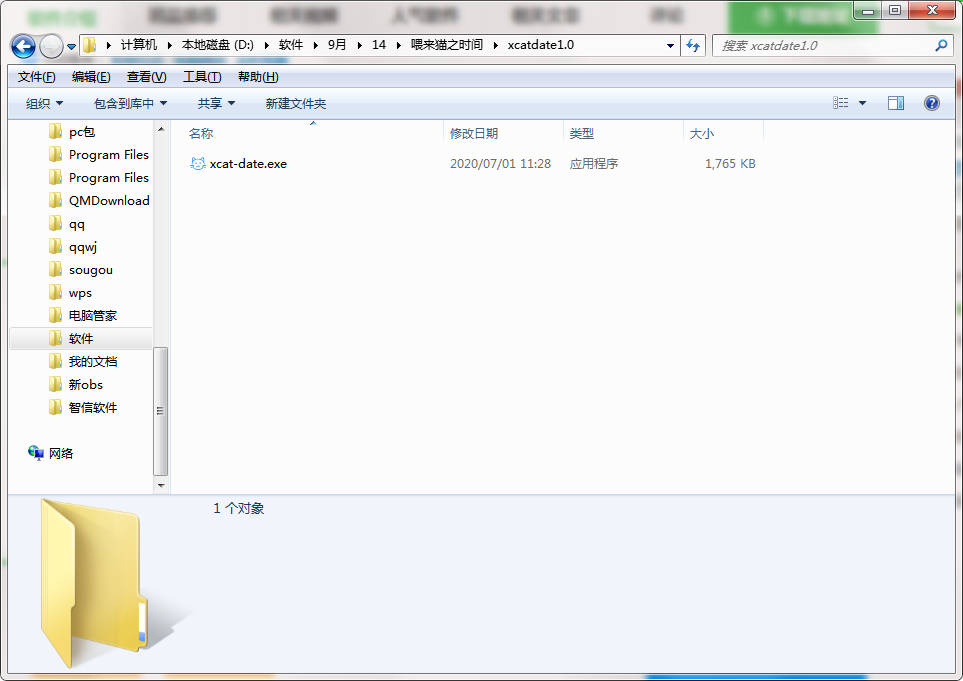The width and height of the screenshot is (963, 681).
Task: Click the Back navigation arrow
Action: click(x=23, y=46)
